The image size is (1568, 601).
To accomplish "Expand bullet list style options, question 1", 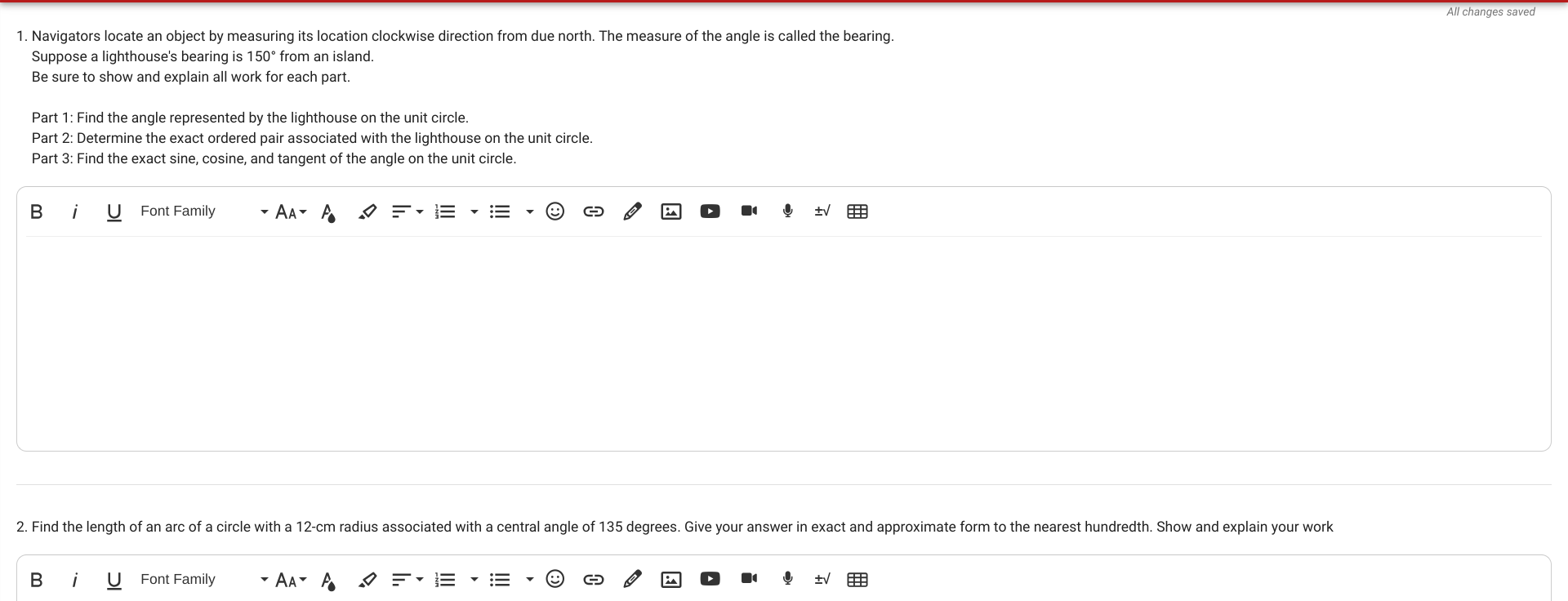I will [529, 212].
